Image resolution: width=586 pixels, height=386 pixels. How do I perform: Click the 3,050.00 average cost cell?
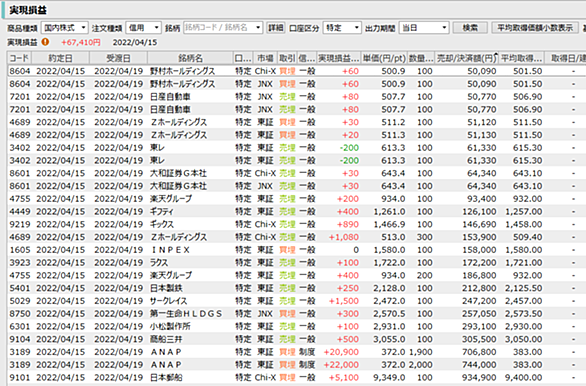click(x=523, y=339)
